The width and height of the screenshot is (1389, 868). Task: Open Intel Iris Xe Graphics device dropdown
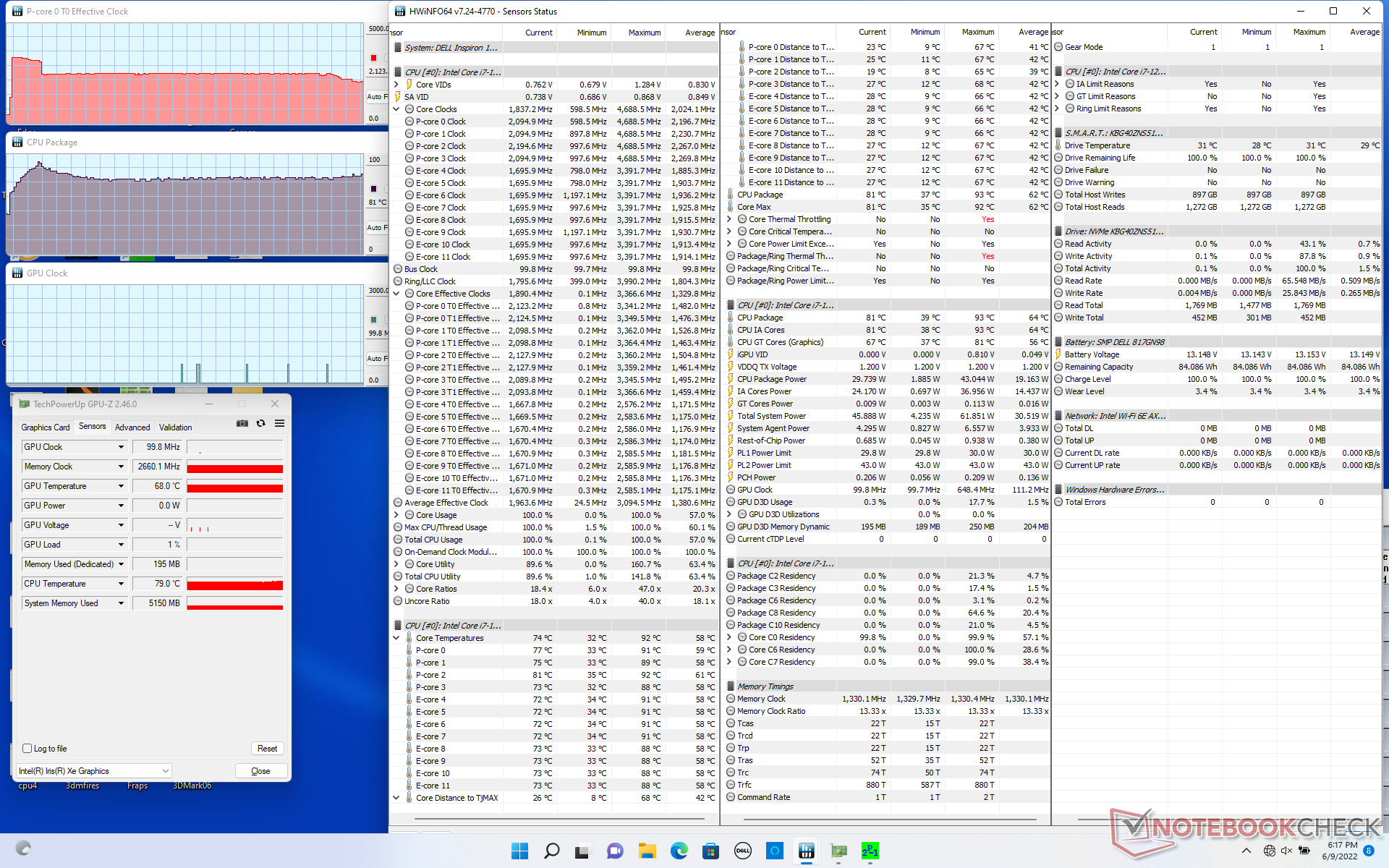click(165, 771)
